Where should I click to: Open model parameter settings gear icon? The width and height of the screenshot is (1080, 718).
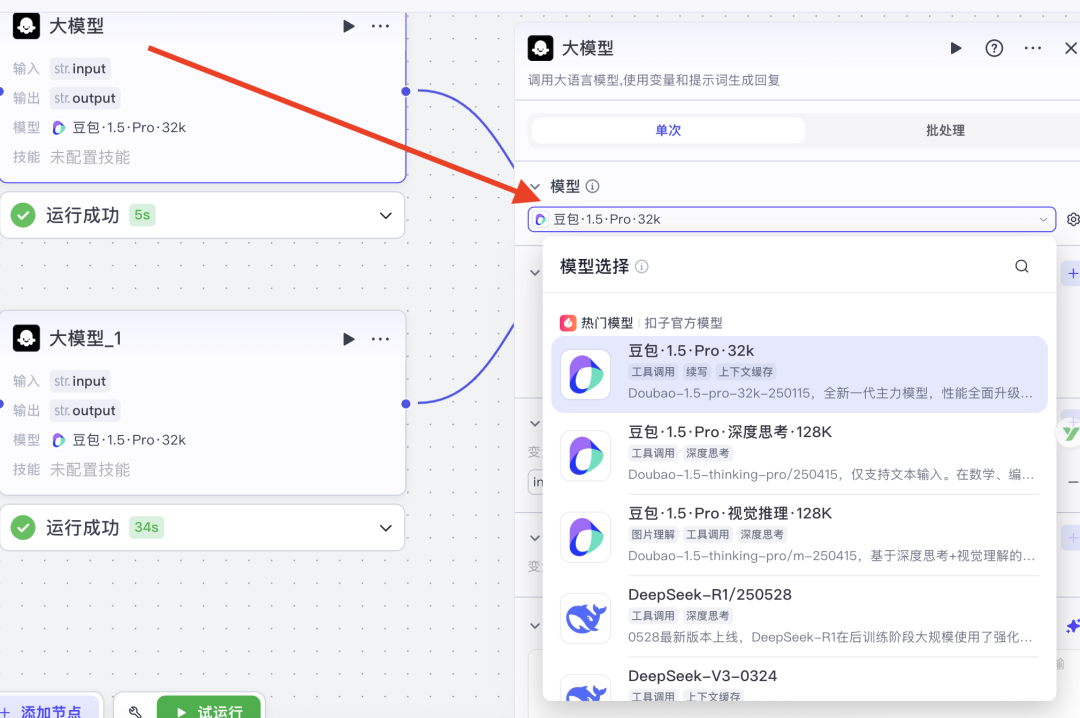click(x=1073, y=219)
